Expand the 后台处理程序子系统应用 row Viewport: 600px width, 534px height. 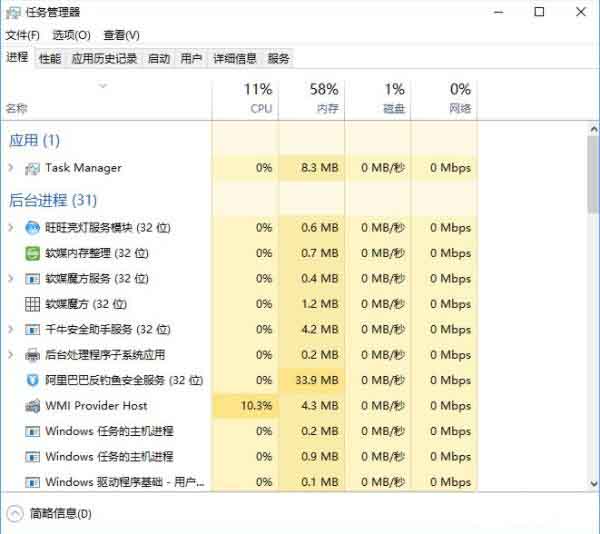coord(11,355)
